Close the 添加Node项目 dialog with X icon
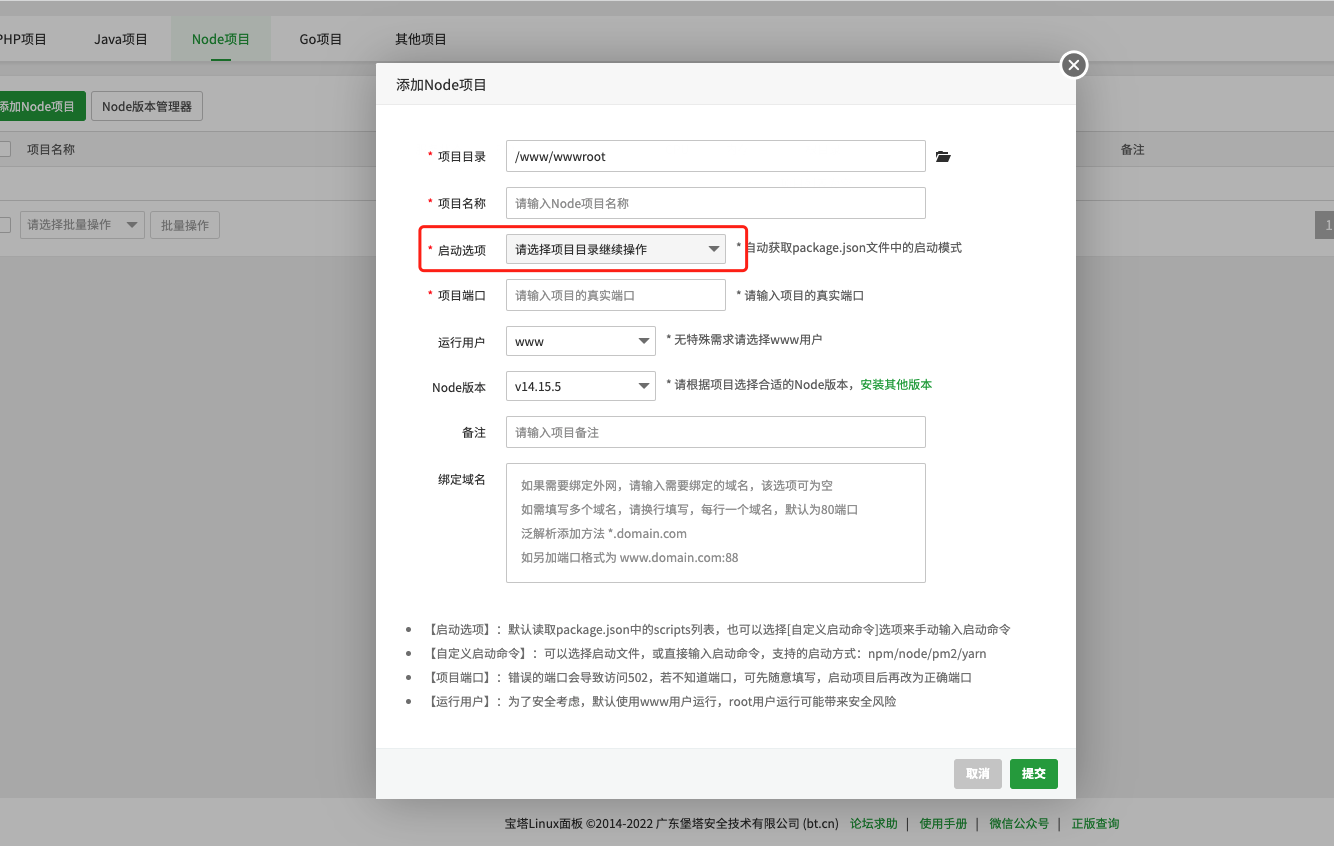 [1073, 65]
